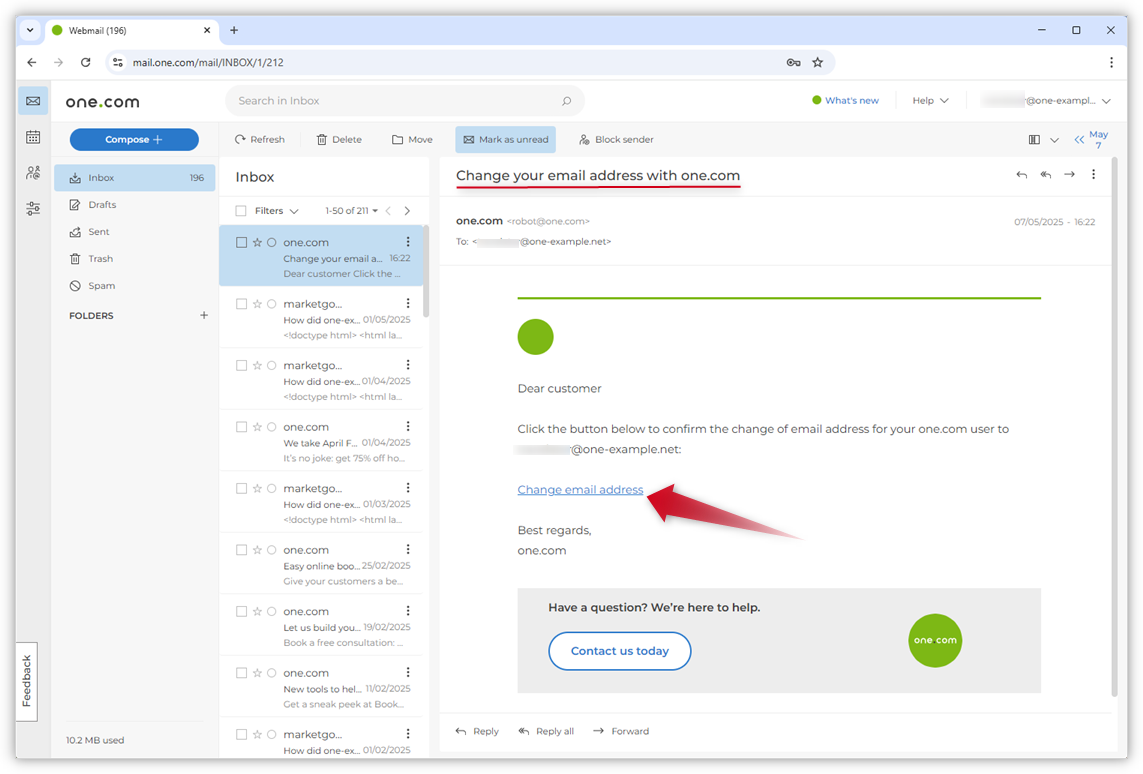Click the Forward arrow icon in message header
Image resolution: width=1143 pixels, height=774 pixels.
click(1069, 175)
